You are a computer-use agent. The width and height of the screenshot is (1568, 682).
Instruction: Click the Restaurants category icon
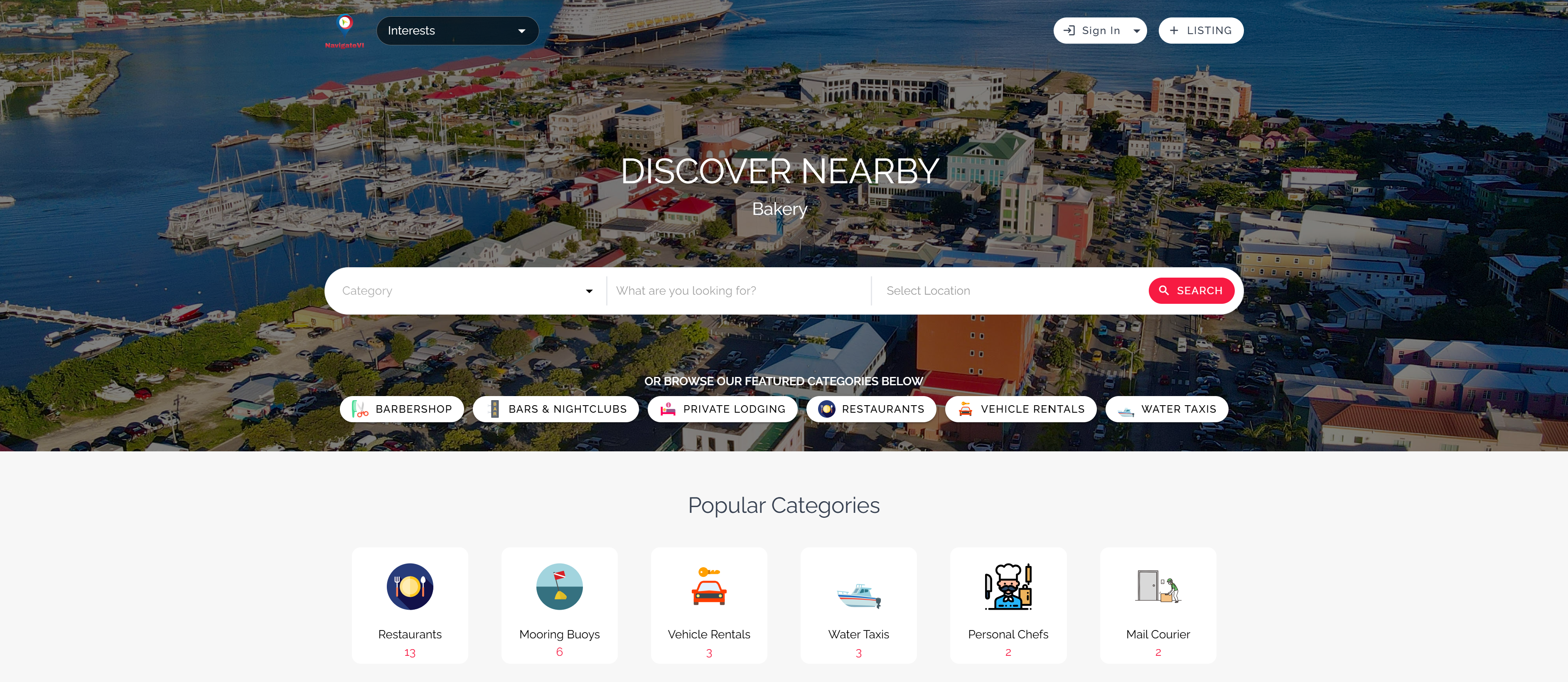pyautogui.click(x=410, y=586)
